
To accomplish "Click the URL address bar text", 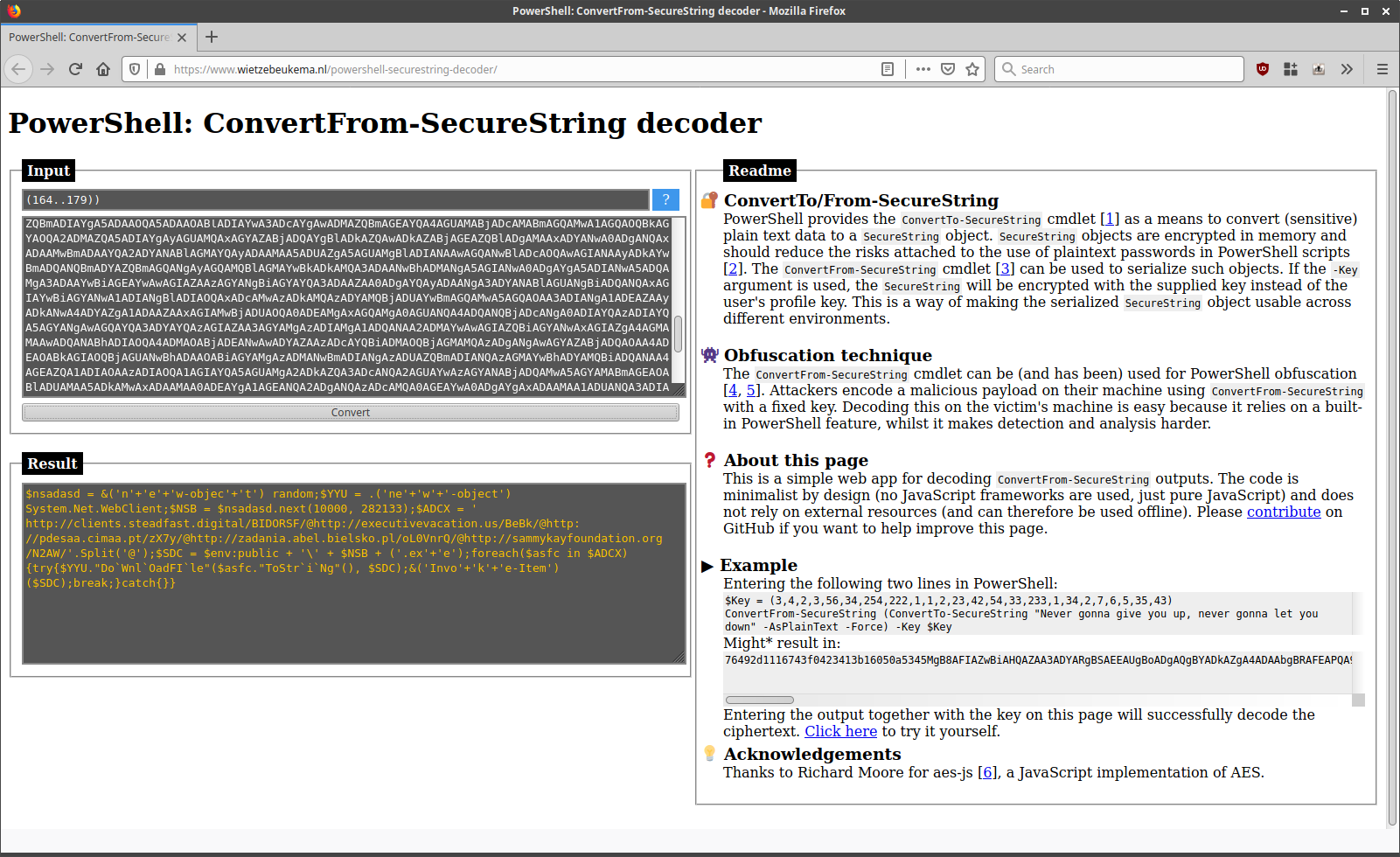I will click(335, 69).
